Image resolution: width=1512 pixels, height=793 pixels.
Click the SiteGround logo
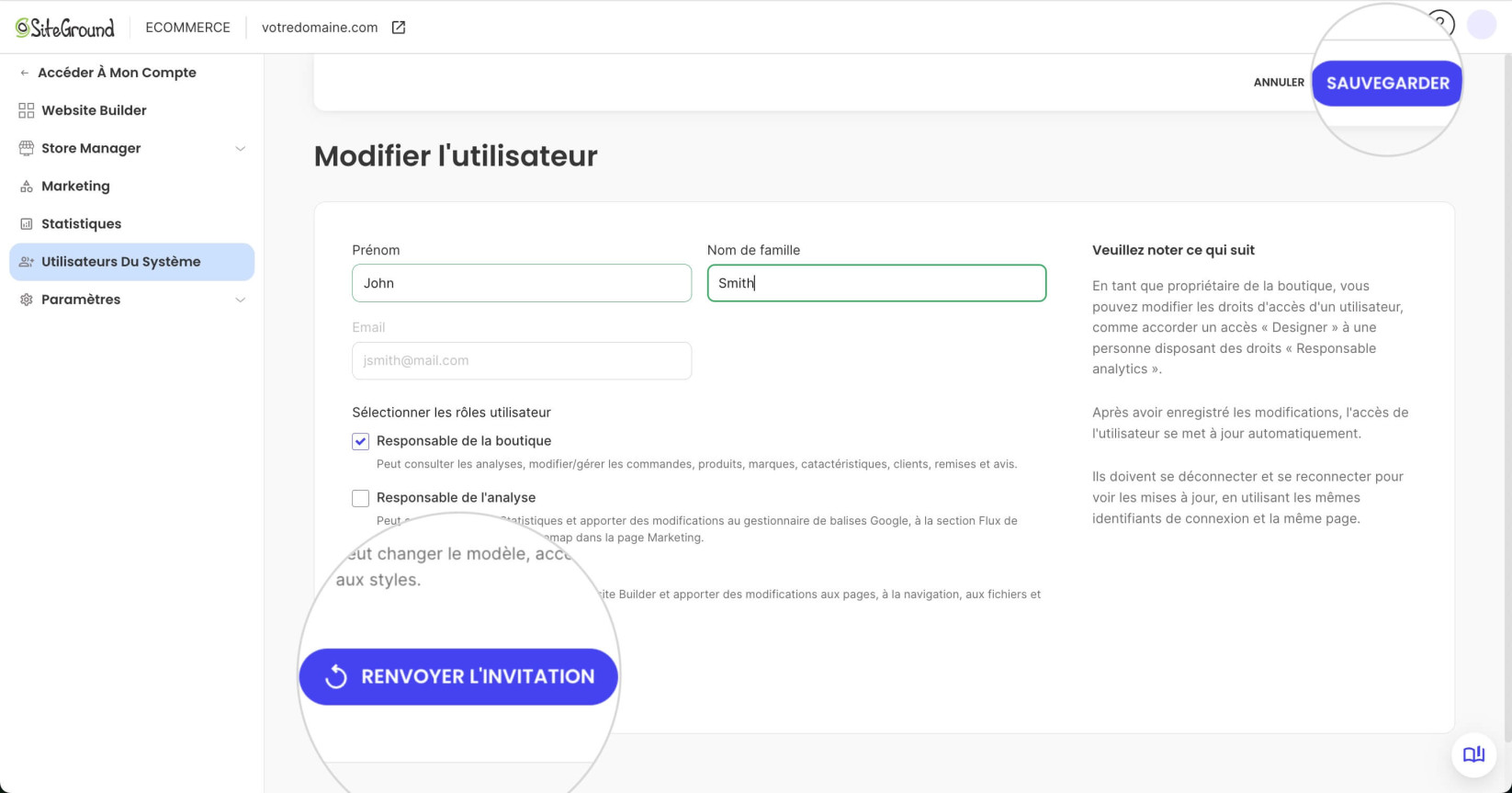point(65,28)
